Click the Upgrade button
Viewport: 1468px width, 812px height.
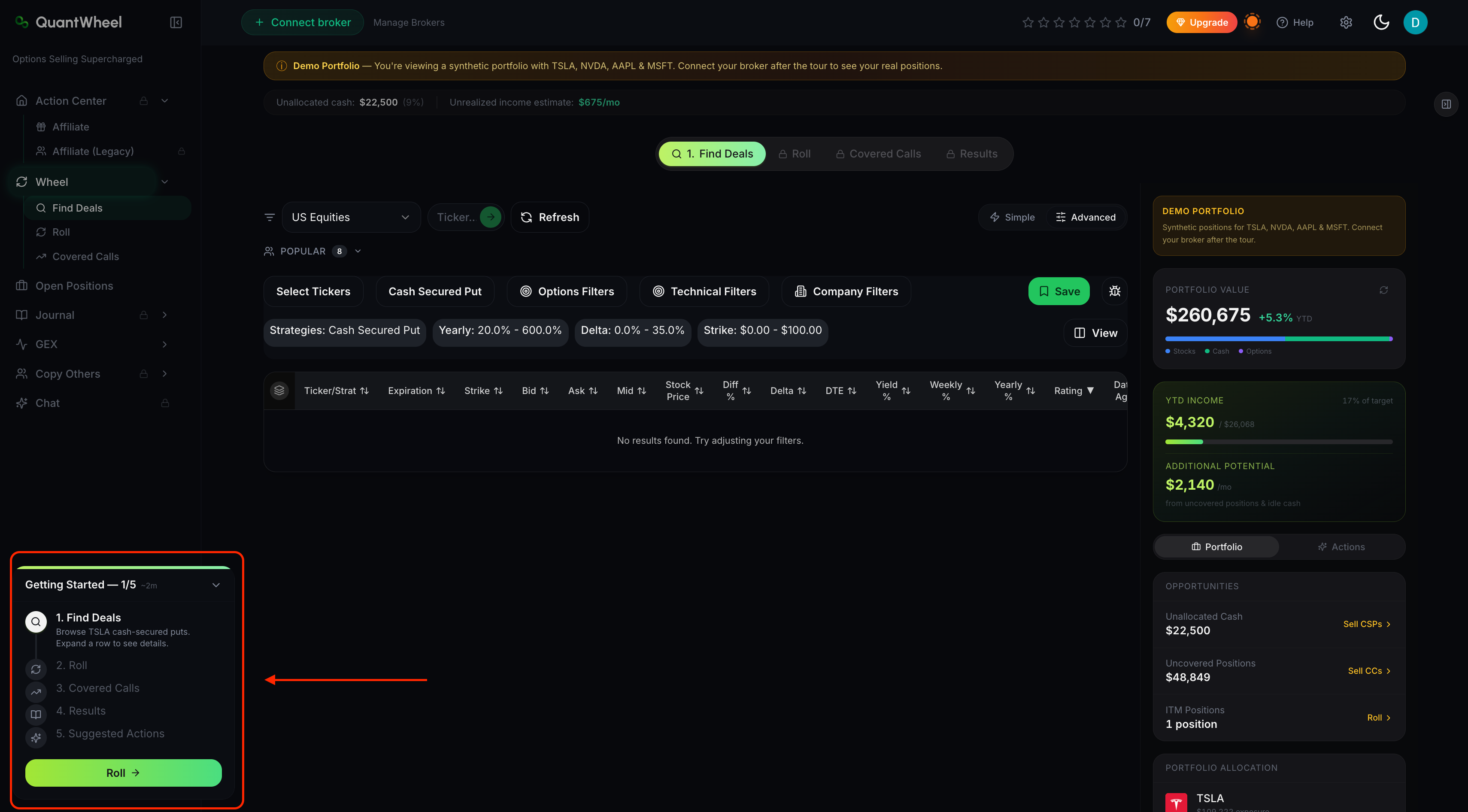coord(1201,22)
